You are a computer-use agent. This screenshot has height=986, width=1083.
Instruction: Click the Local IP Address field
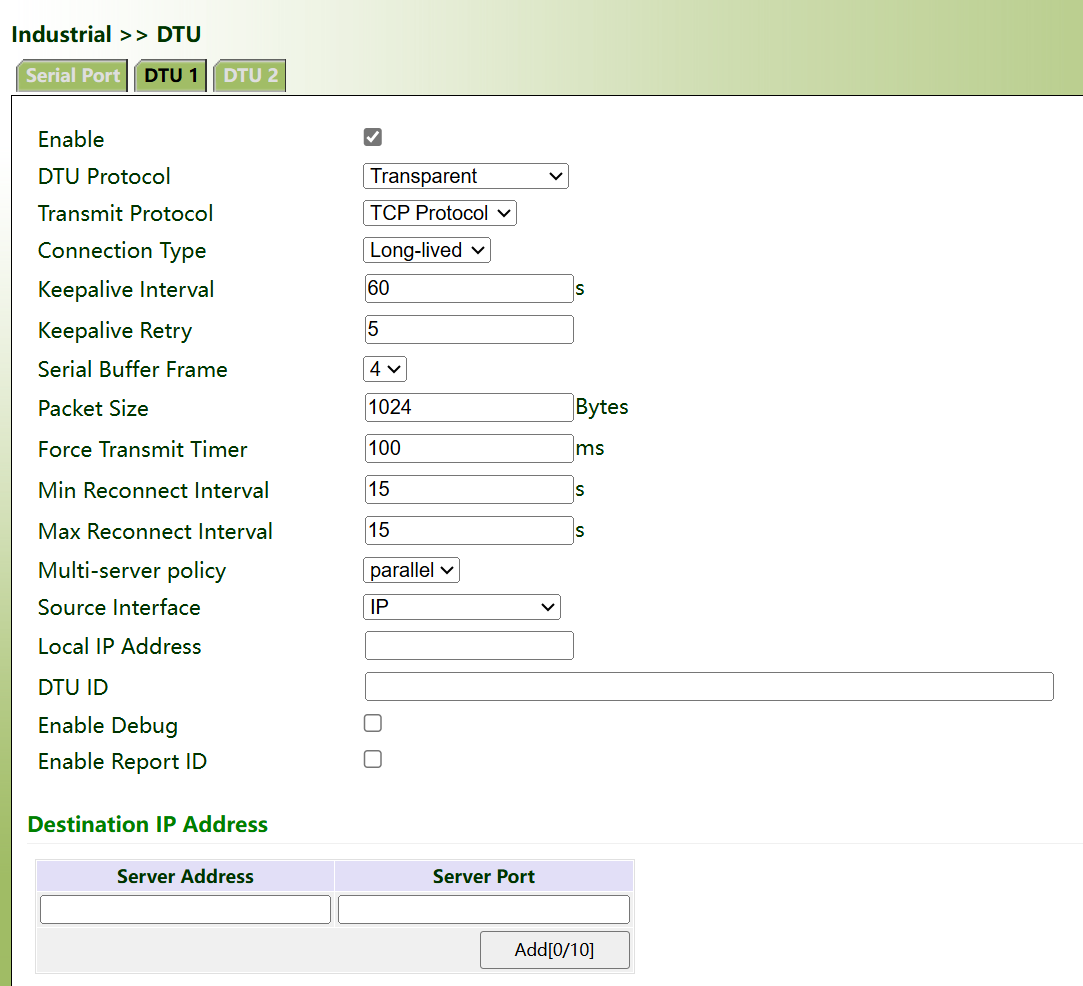(469, 646)
